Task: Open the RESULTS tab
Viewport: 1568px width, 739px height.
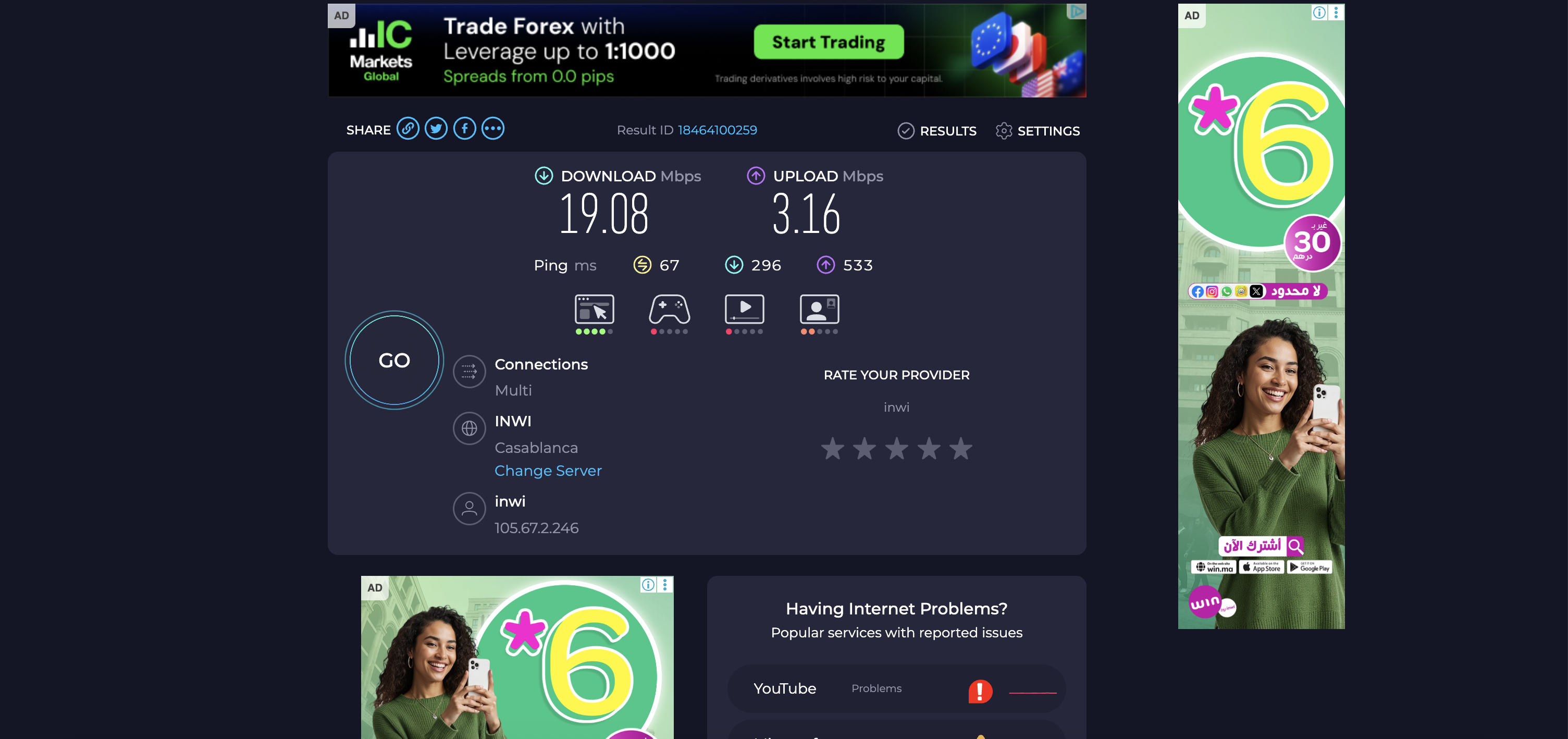Action: [937, 131]
